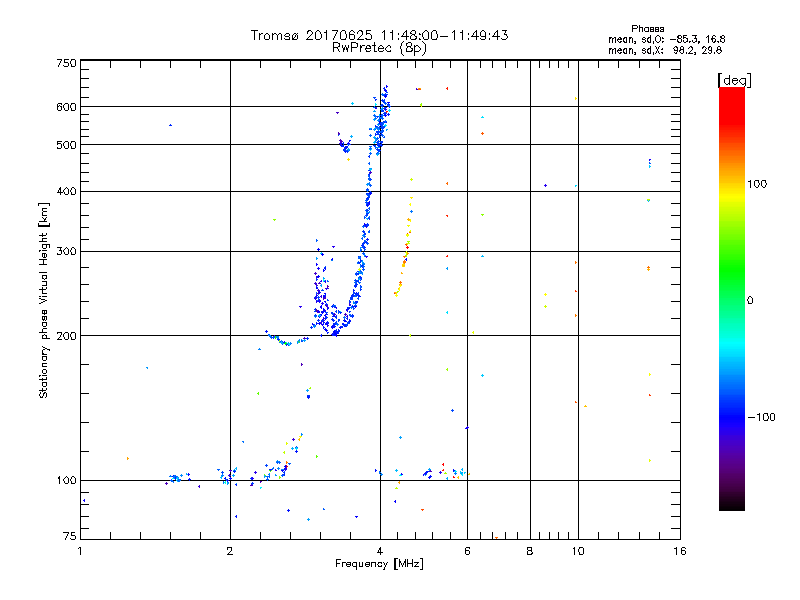The image size is (800, 600).
Task: Click the x-axis label '10'
Action: [578, 551]
